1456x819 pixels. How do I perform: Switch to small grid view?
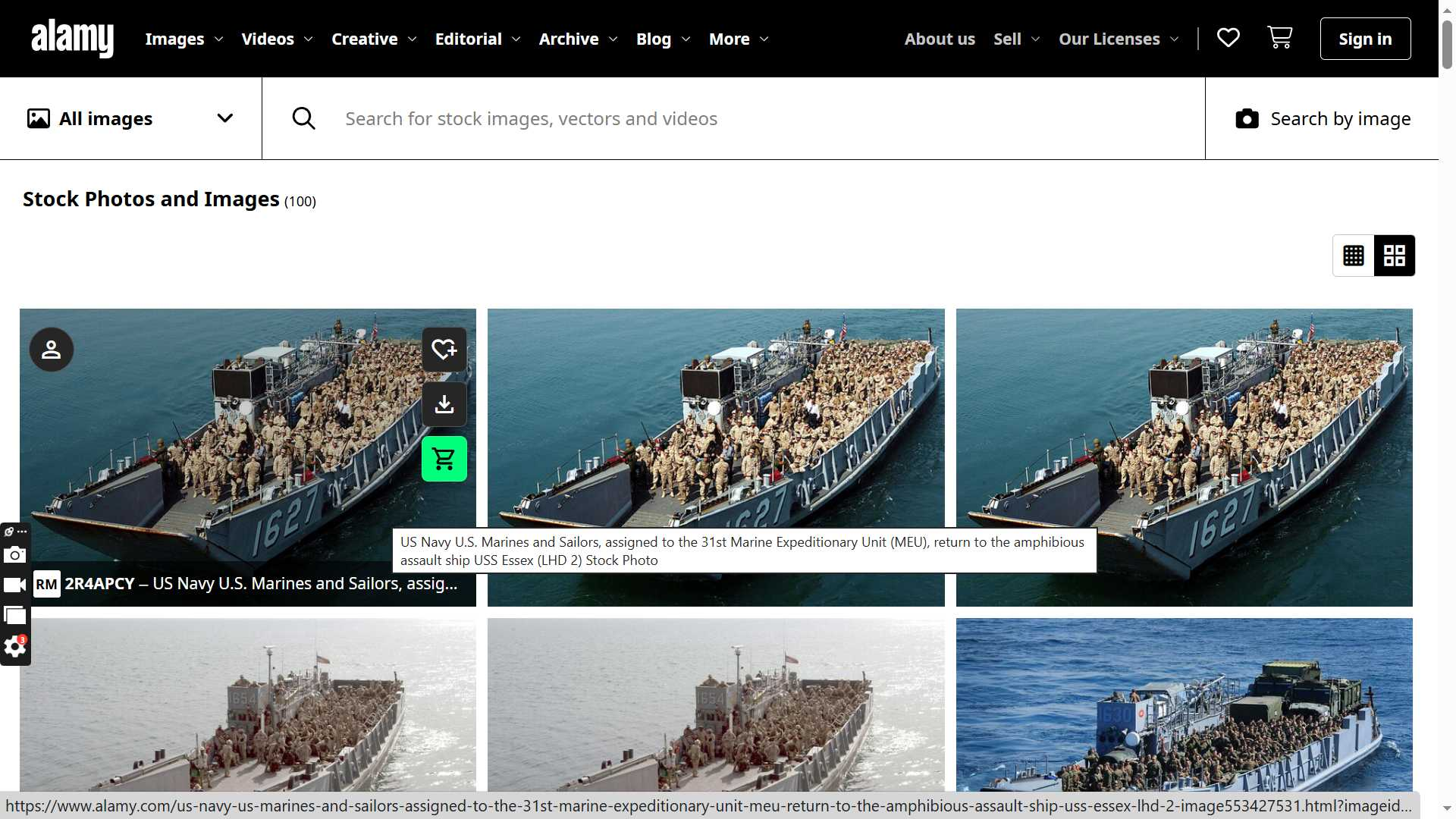tap(1354, 256)
